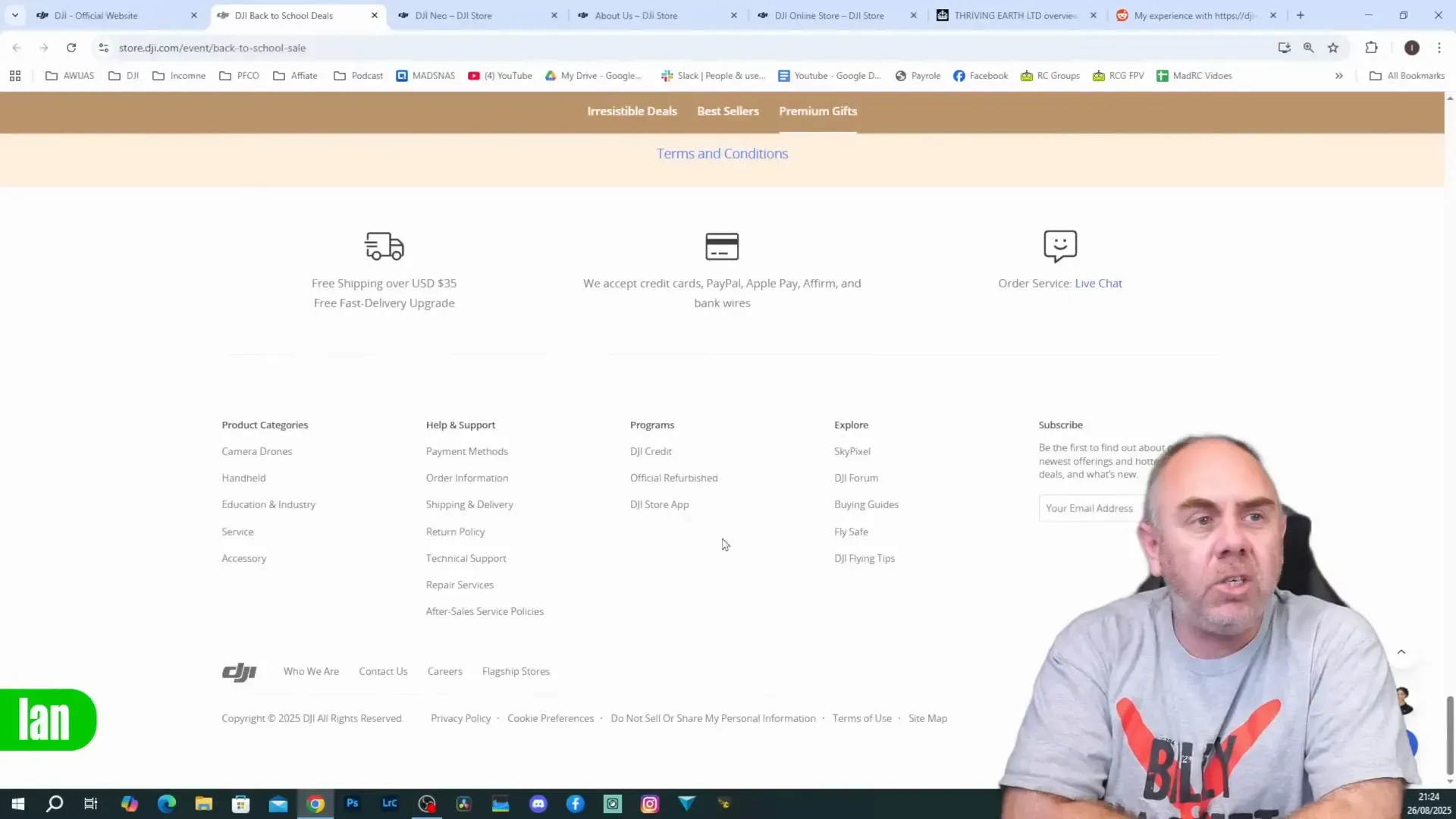Select Premium Gifts page tab
This screenshot has height=819, width=1456.
(817, 111)
